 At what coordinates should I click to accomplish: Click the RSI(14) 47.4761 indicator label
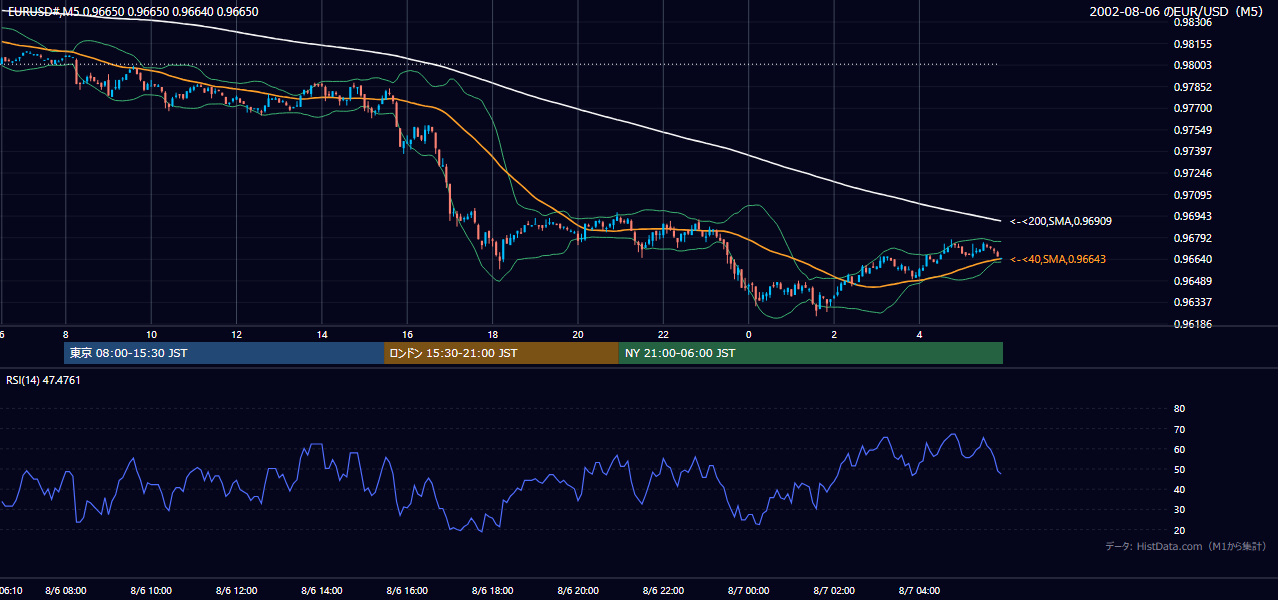coord(43,380)
